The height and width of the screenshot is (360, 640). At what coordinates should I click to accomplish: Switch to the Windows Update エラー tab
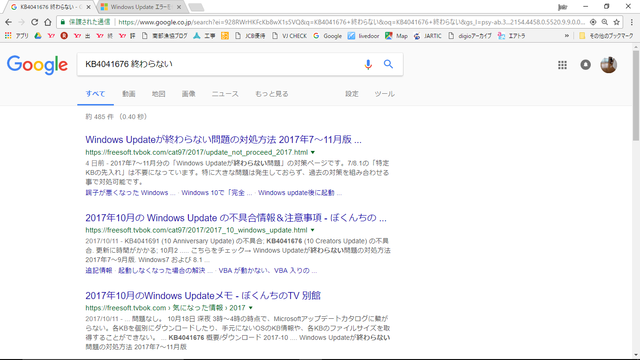140,7
